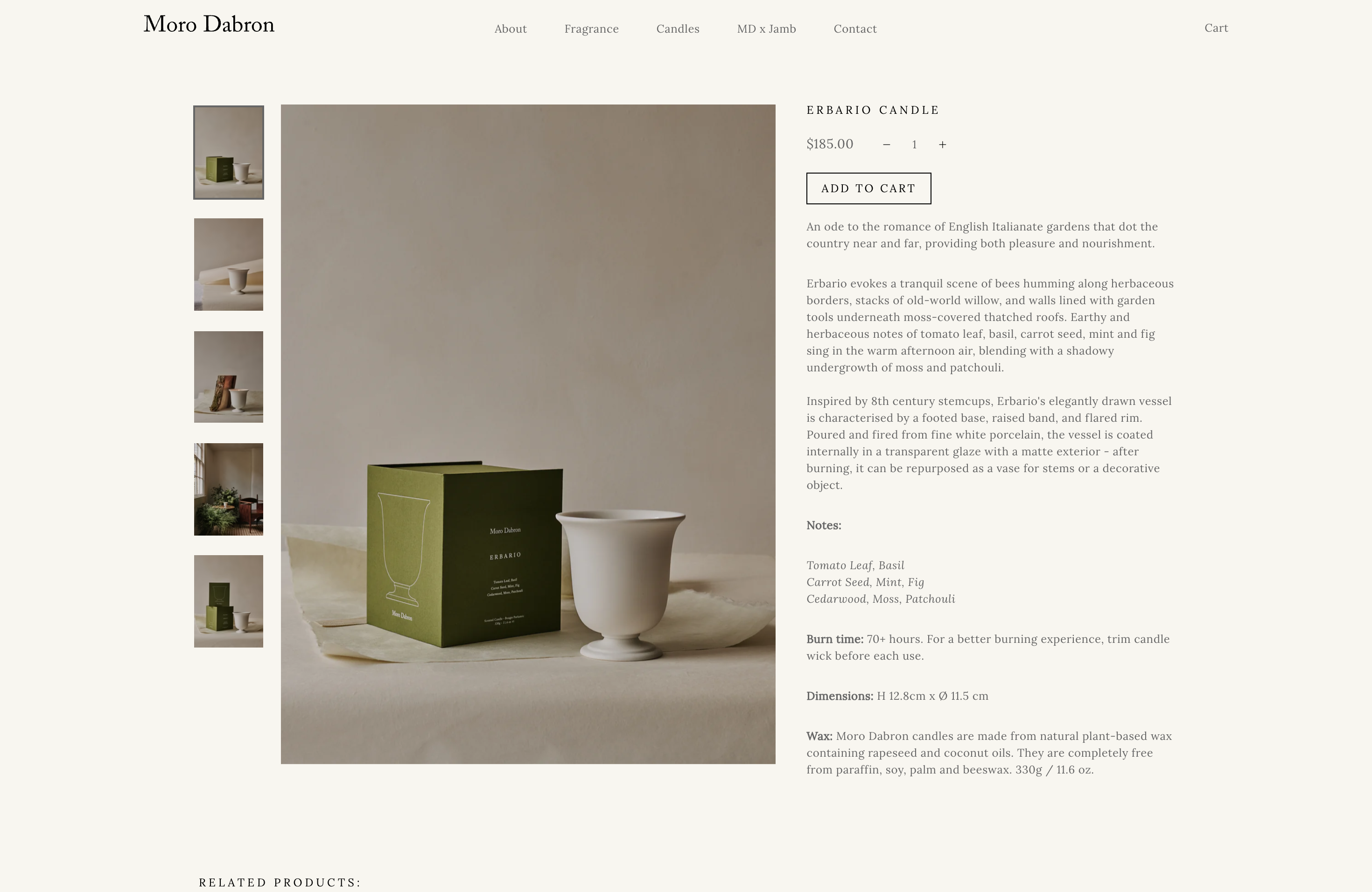Image resolution: width=1372 pixels, height=892 pixels.
Task: Go to the Fragrance menu
Action: tap(591, 29)
